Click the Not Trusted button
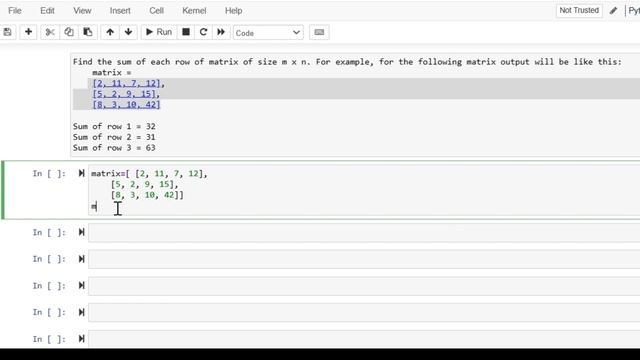The image size is (640, 360). [579, 11]
